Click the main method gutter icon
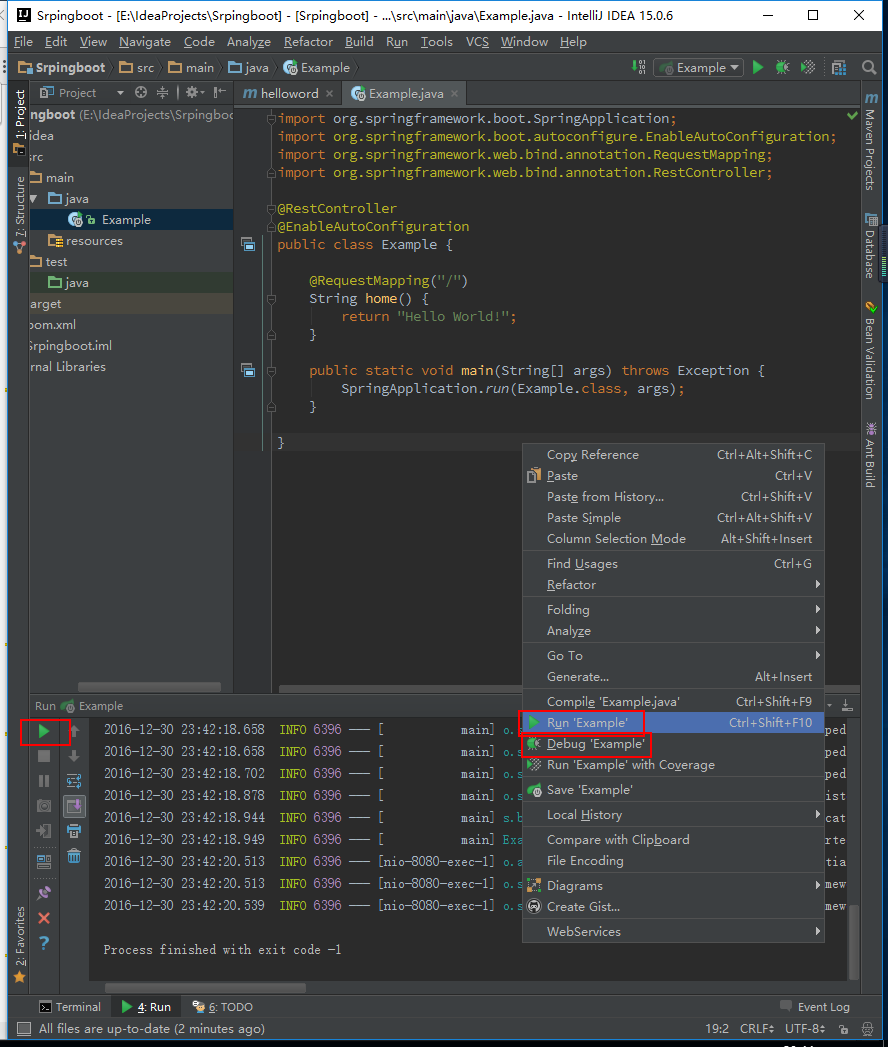 point(248,370)
